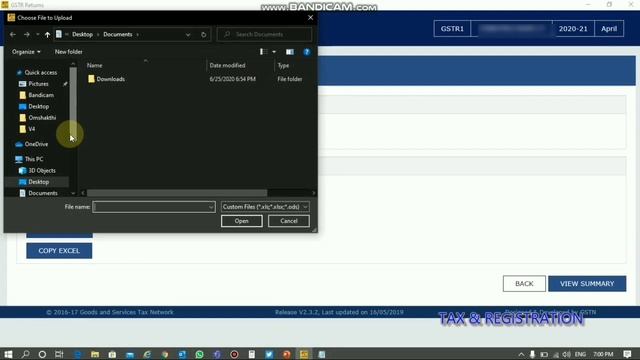Click the GSTR1 header box

click(x=452, y=29)
